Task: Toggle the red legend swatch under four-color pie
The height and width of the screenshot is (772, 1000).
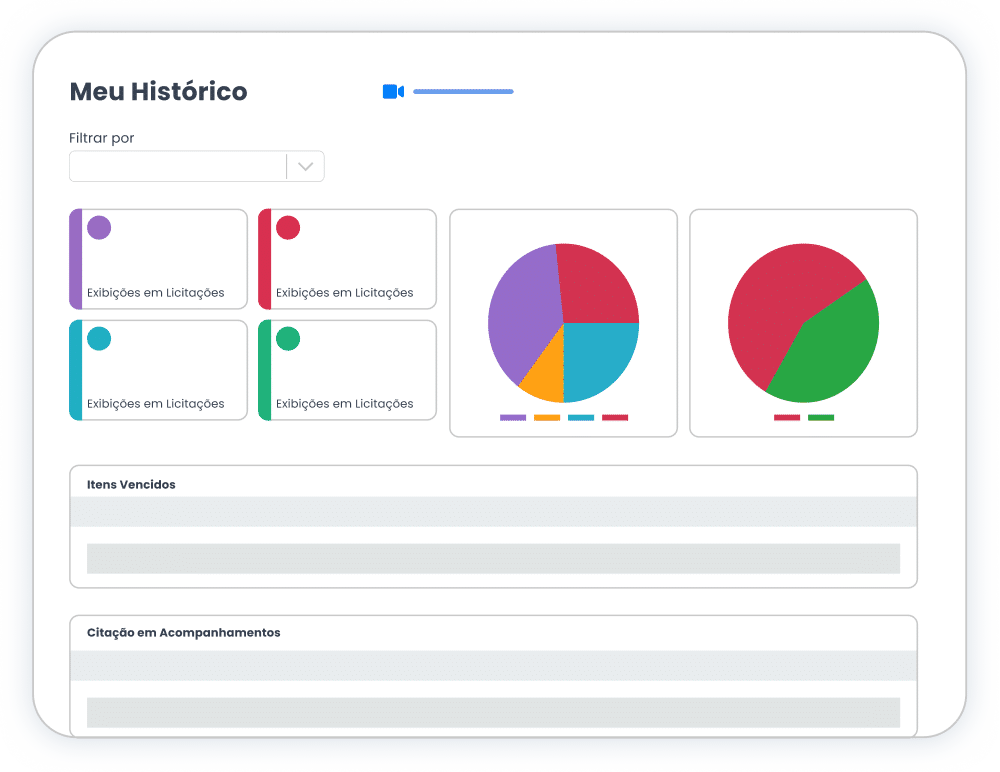Action: [615, 417]
